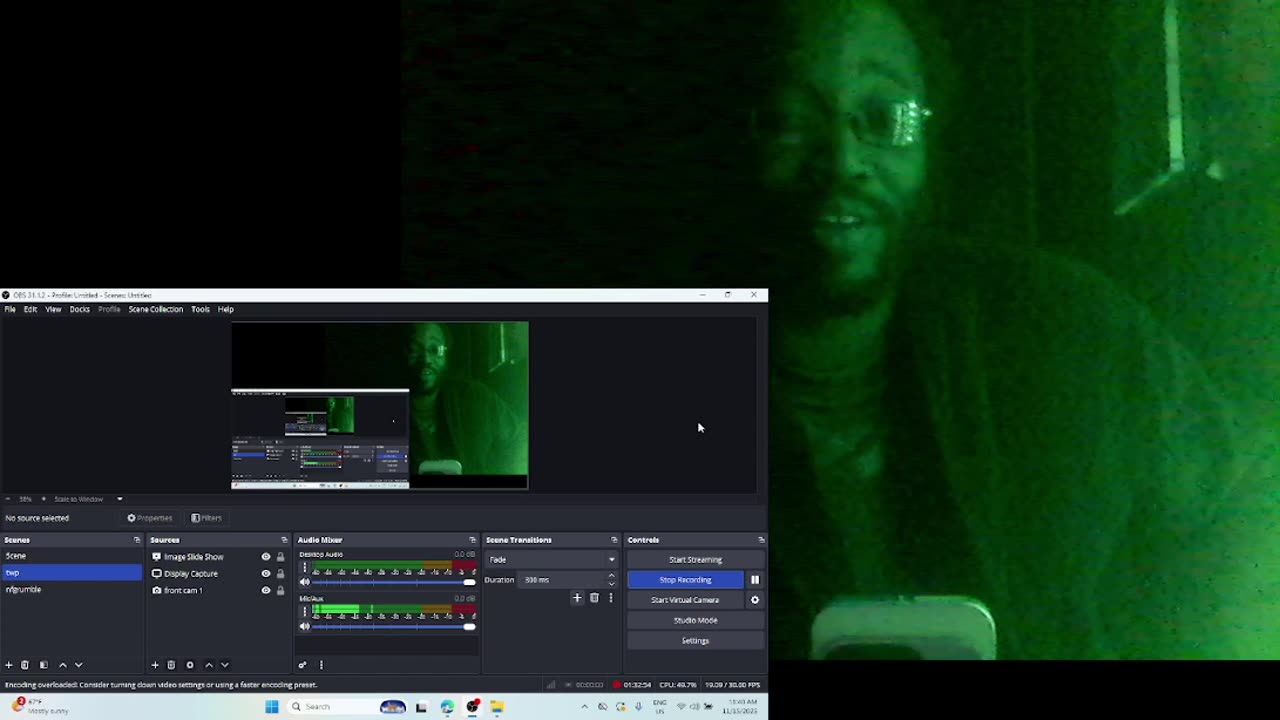Click the OBS preview canvas thumbnail
This screenshot has height=720, width=1280.
380,405
